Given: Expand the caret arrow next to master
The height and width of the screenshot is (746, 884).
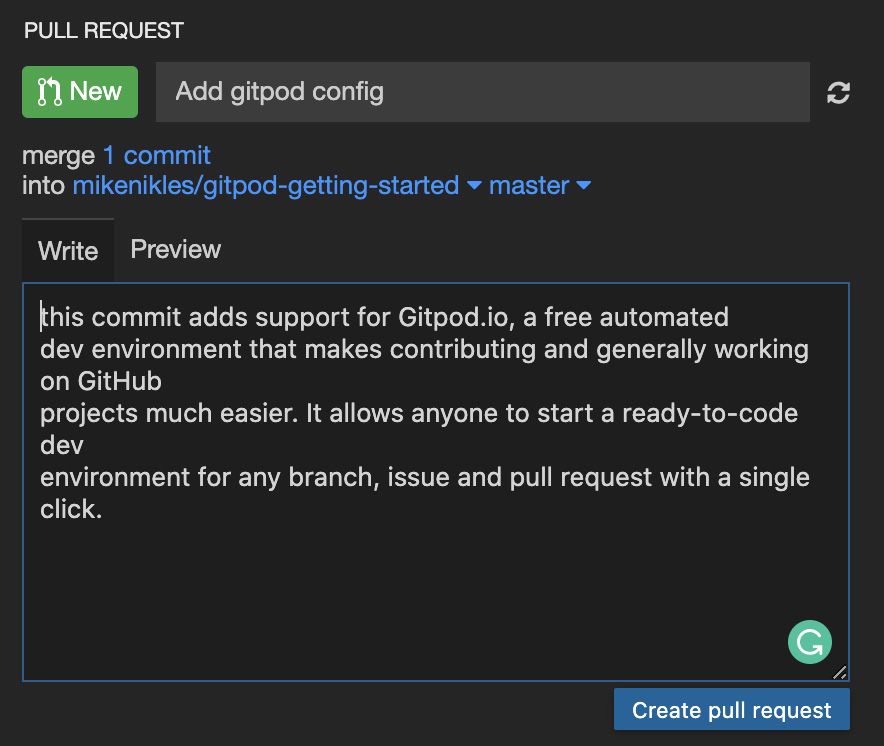Looking at the screenshot, I should [x=584, y=185].
